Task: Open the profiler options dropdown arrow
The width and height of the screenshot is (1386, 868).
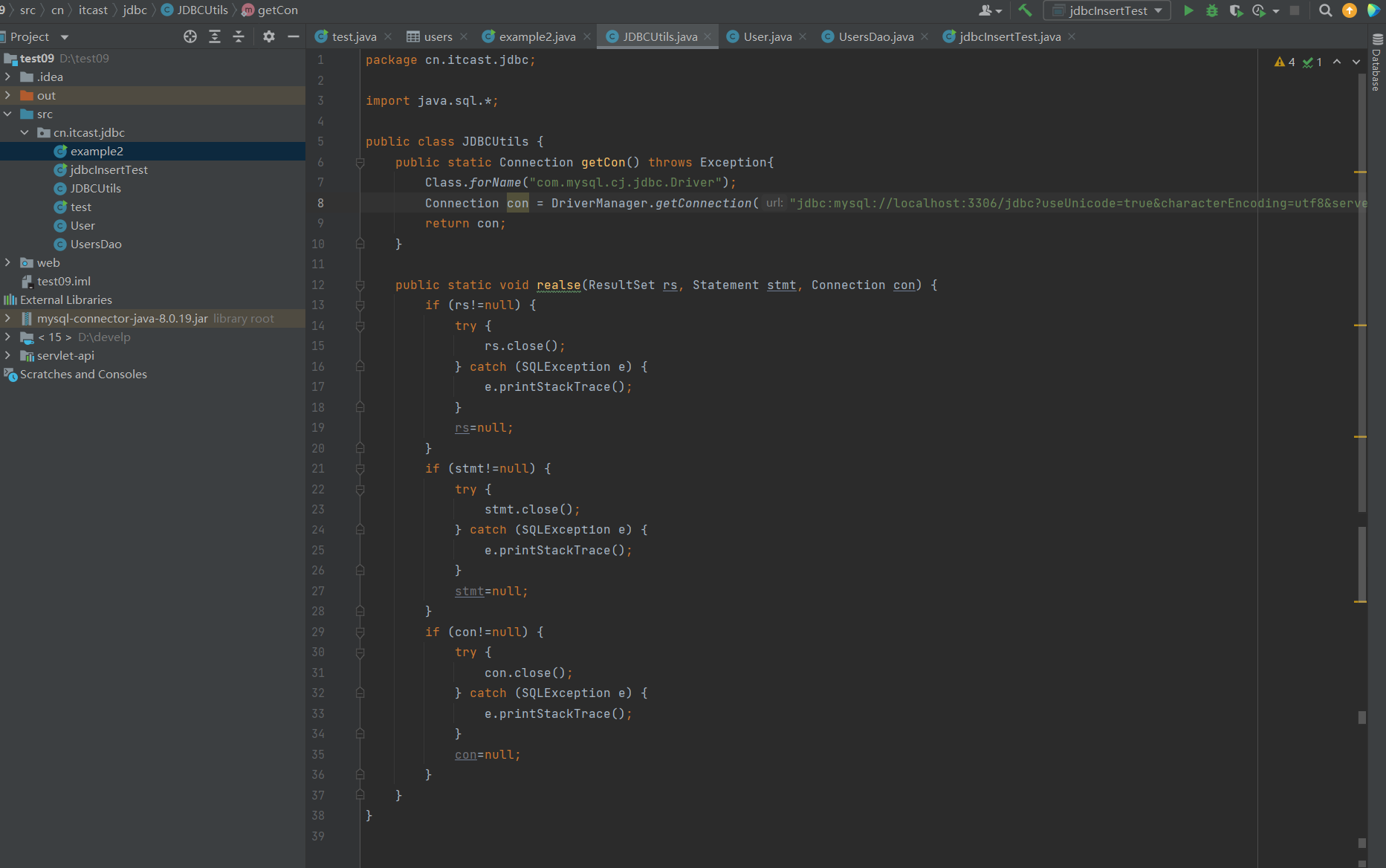Action: pos(1276,11)
